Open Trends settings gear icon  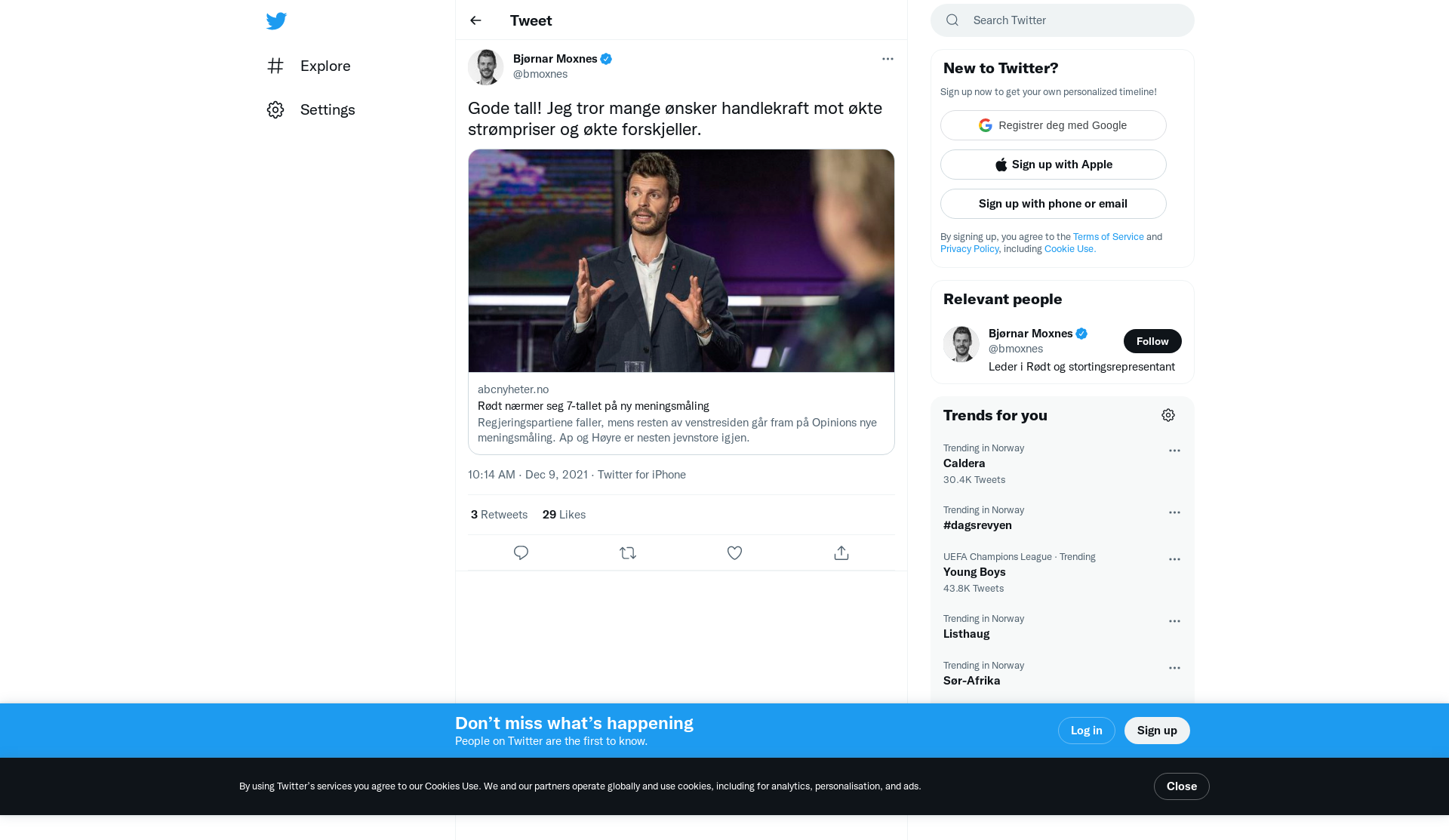[x=1168, y=415]
